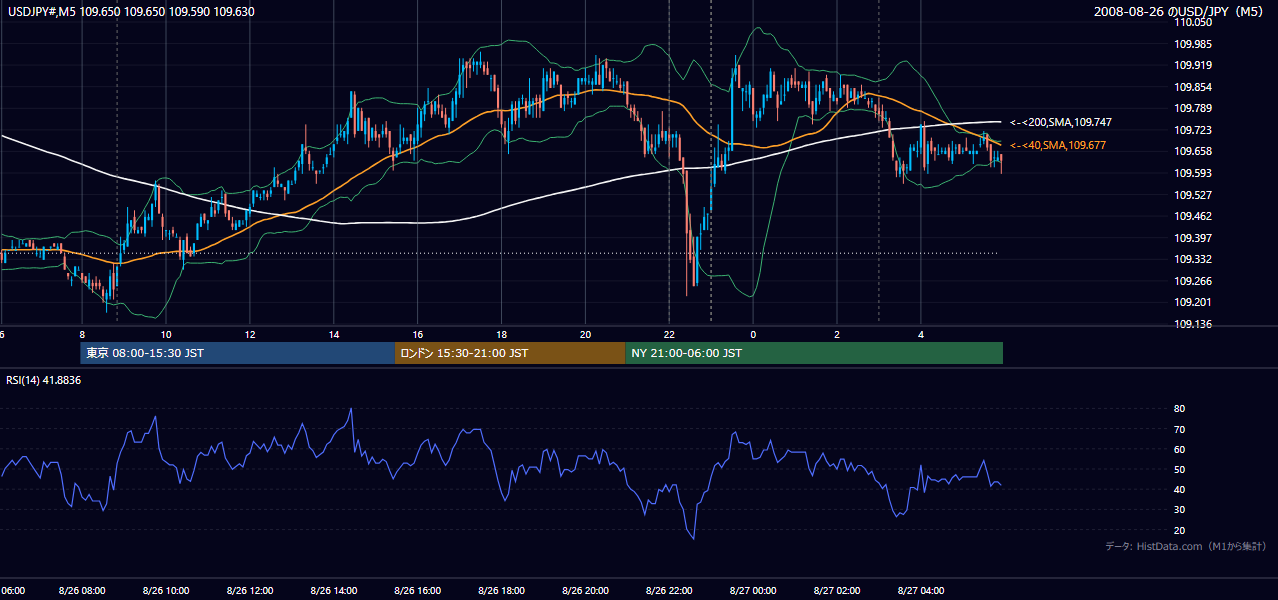The image size is (1278, 600).
Task: Click the 109.201 price axis label
Action: [x=1193, y=302]
